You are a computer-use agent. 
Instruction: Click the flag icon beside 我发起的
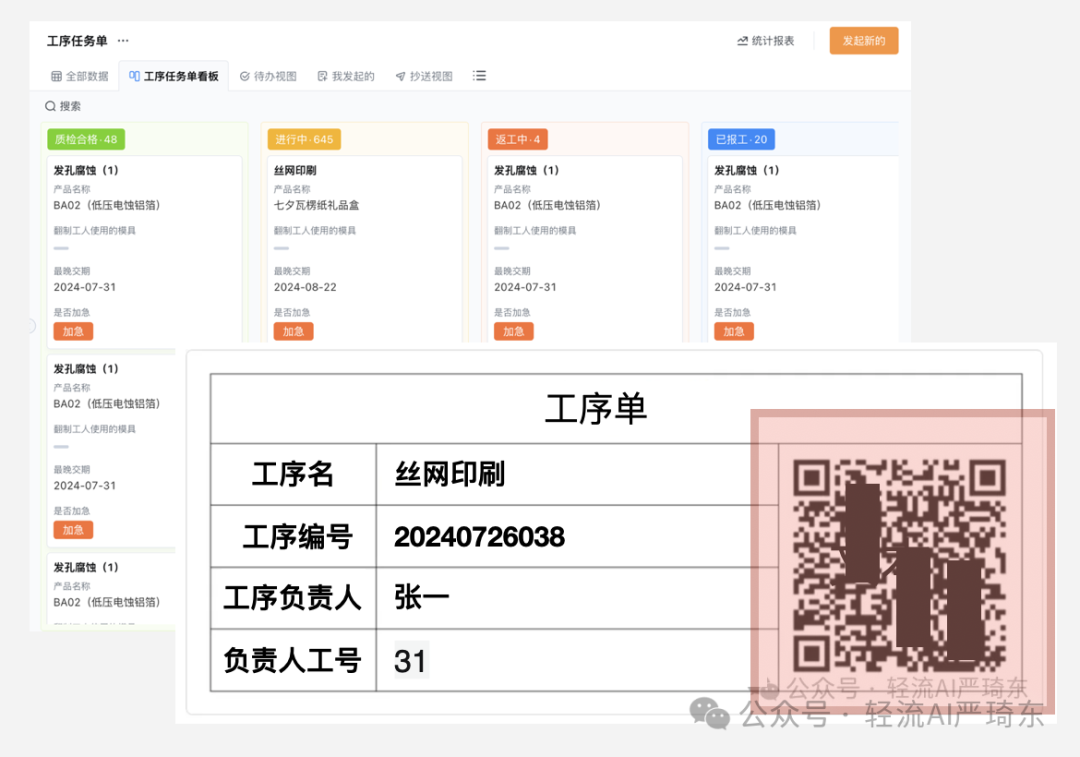pos(322,75)
